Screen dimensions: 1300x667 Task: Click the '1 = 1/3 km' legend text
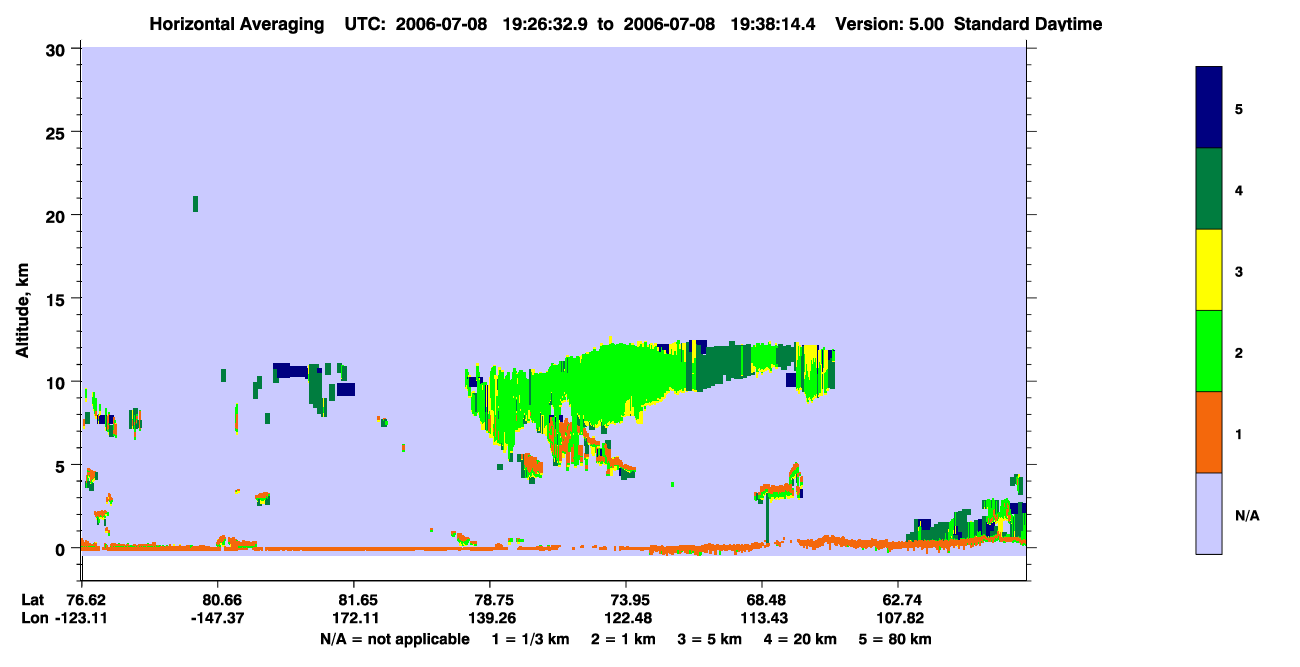(531, 639)
